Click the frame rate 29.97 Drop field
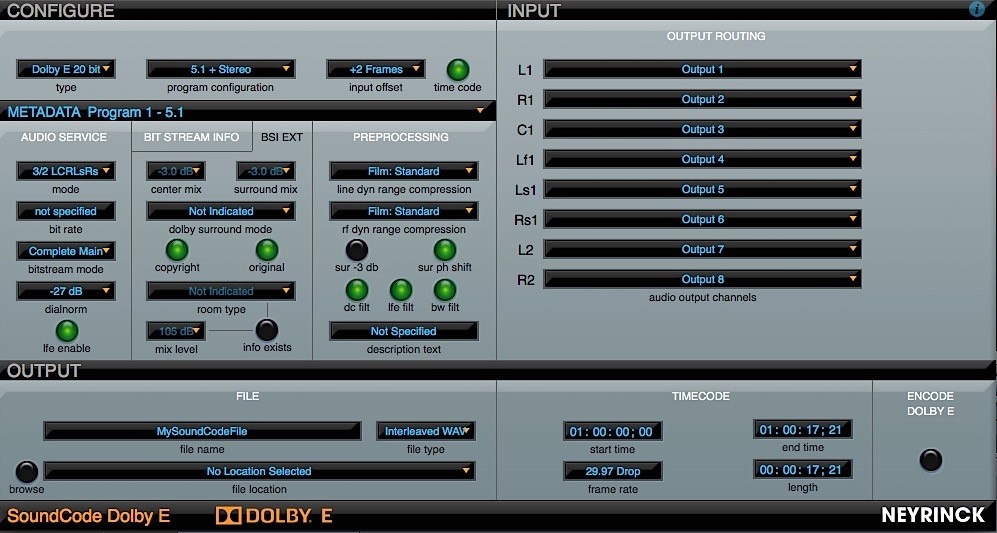This screenshot has height=533, width=997. tap(612, 471)
